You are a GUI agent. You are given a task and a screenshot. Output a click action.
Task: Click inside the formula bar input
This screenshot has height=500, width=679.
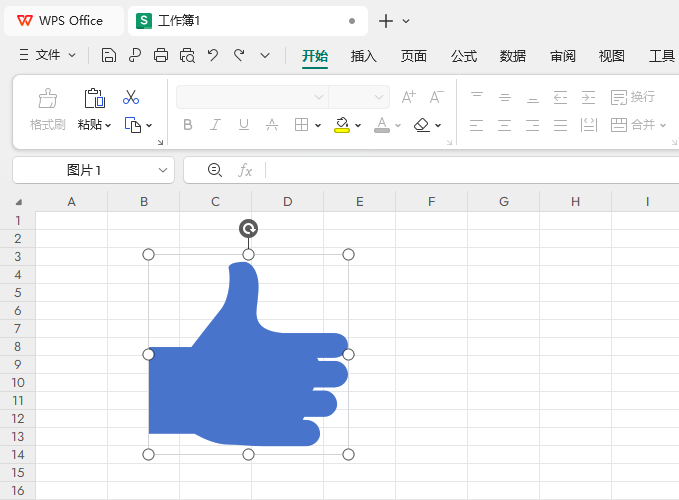coord(471,170)
